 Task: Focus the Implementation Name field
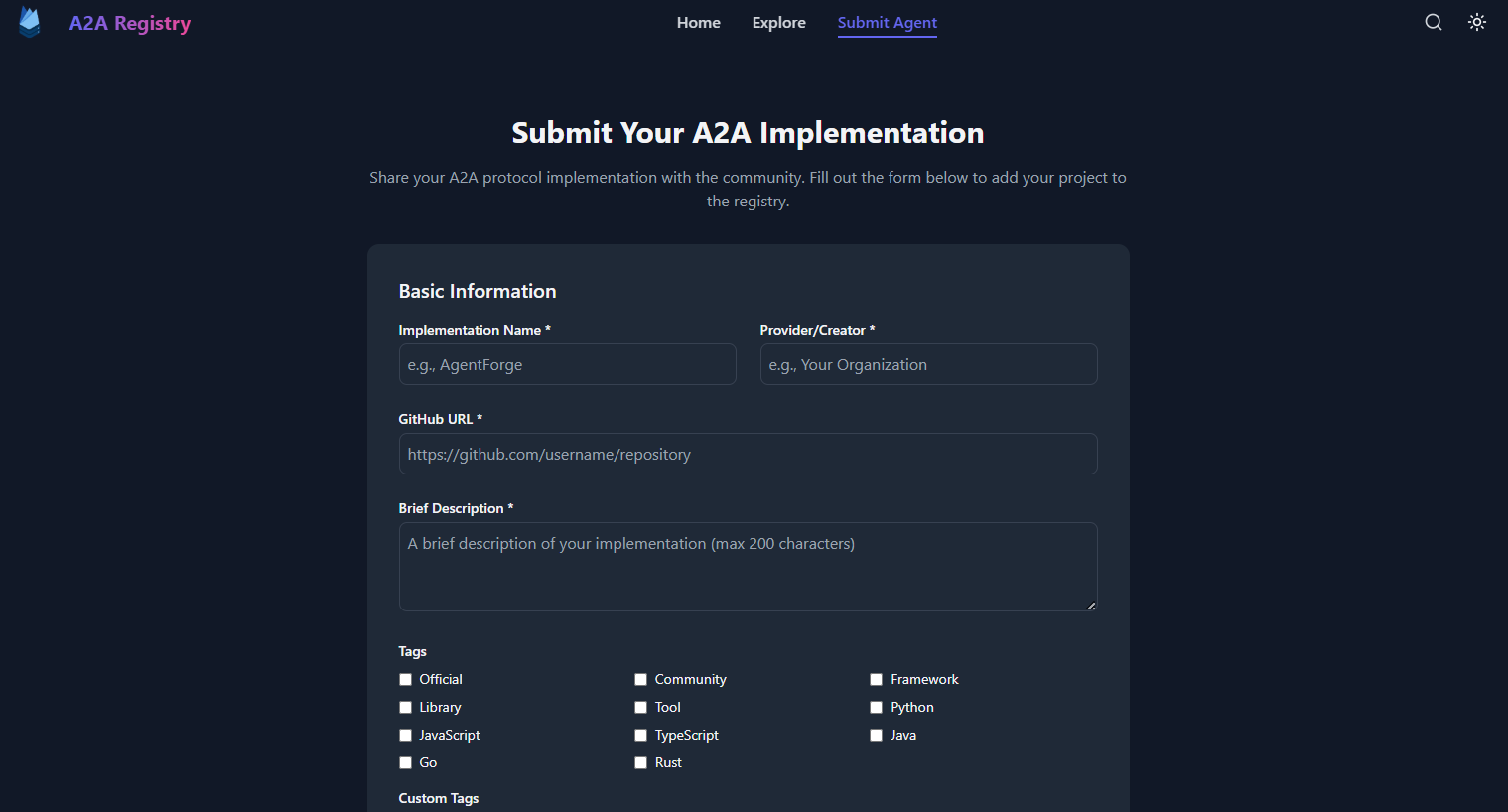tap(567, 364)
